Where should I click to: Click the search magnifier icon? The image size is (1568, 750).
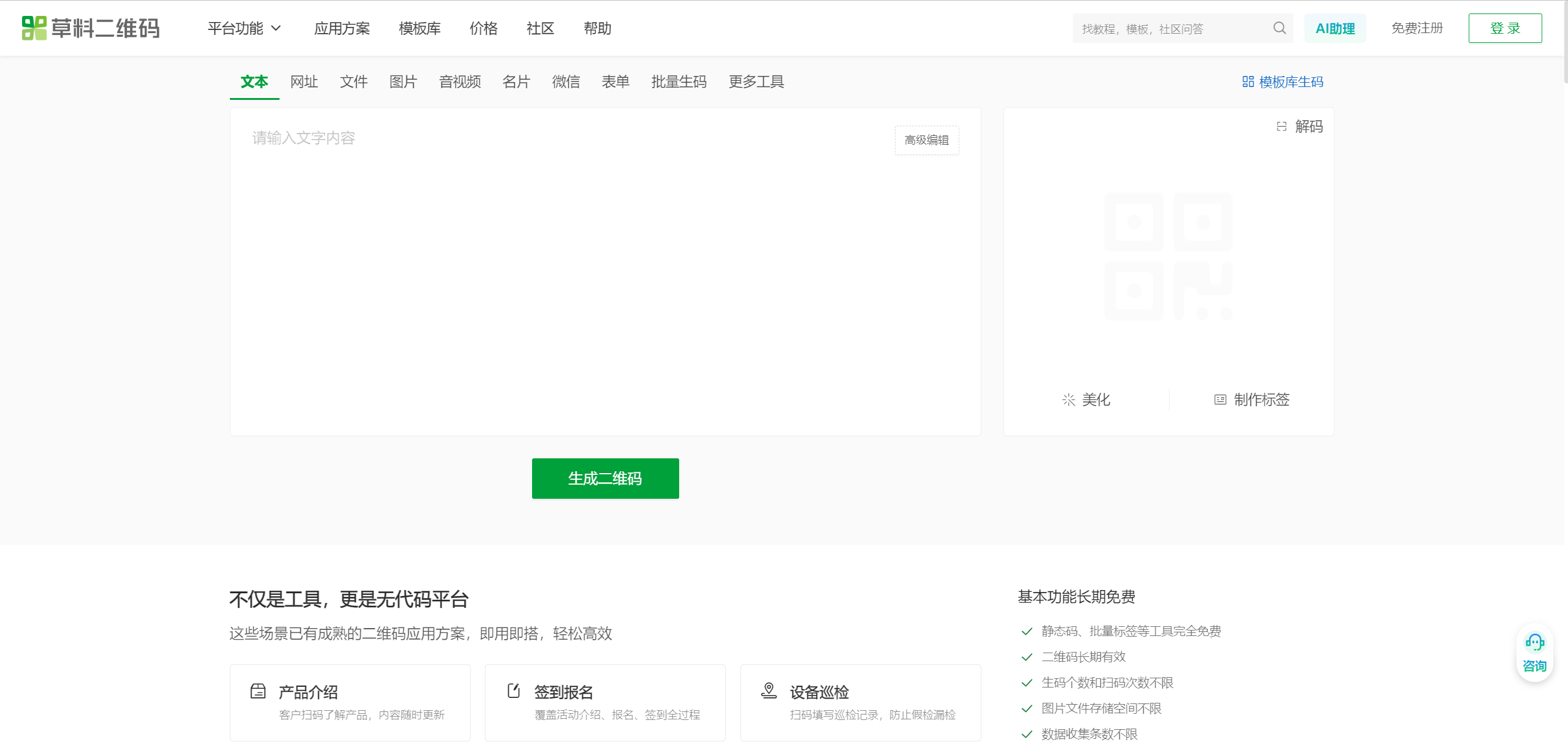click(x=1279, y=28)
